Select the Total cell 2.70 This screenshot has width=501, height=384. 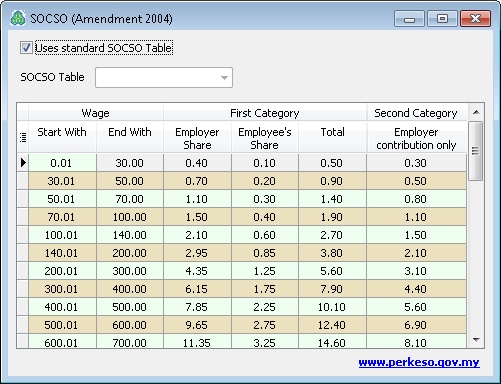tap(332, 235)
